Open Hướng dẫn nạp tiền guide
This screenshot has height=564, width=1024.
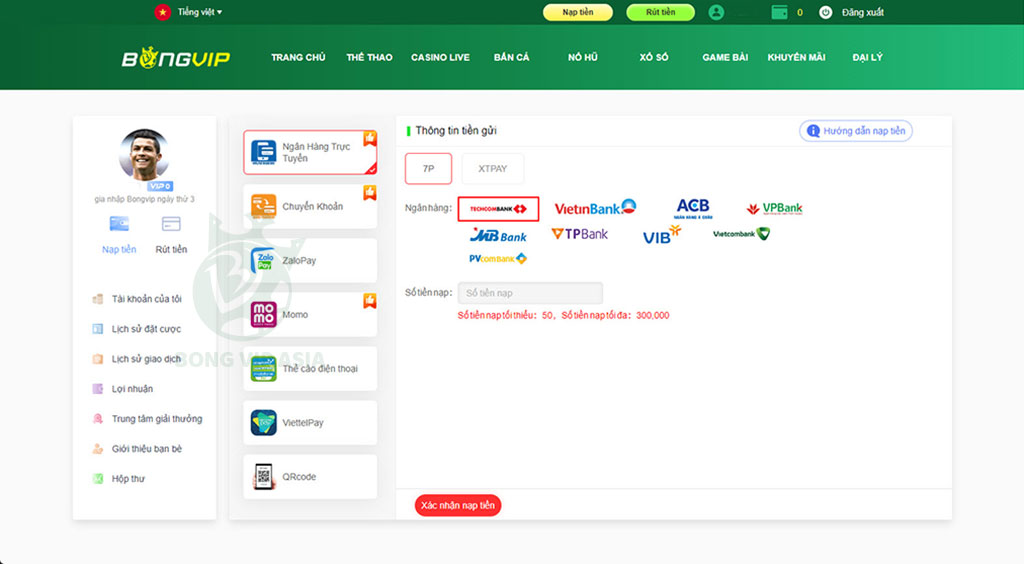(x=856, y=131)
